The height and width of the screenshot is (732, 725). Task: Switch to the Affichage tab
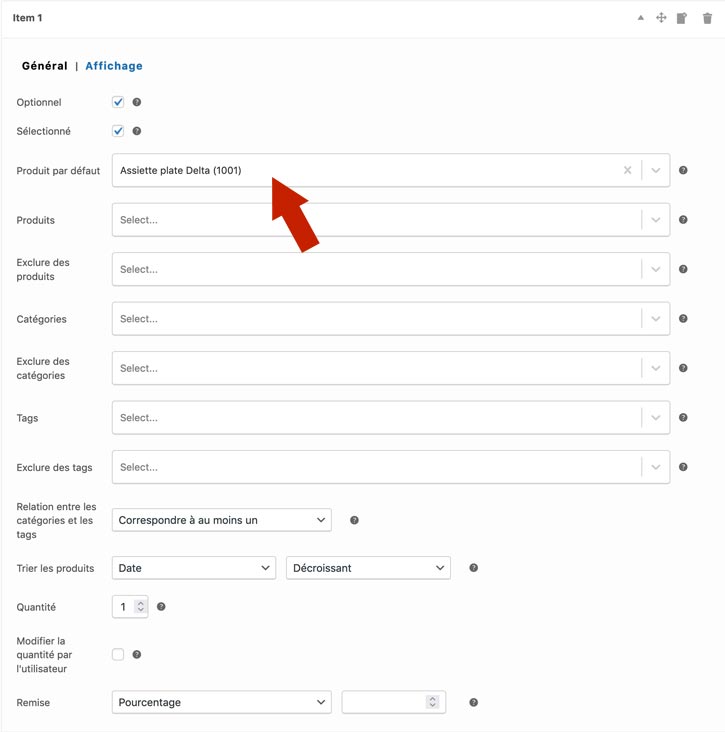(114, 66)
